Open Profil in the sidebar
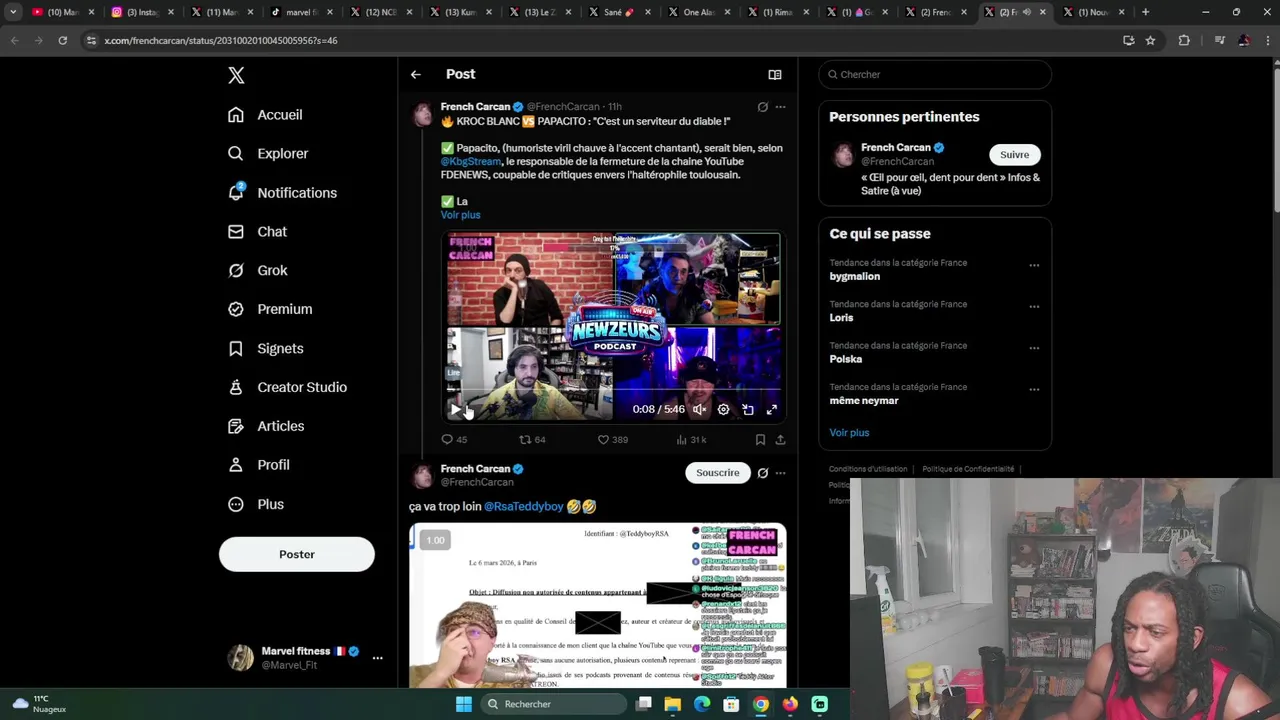Viewport: 1280px width, 720px height. (258, 466)
